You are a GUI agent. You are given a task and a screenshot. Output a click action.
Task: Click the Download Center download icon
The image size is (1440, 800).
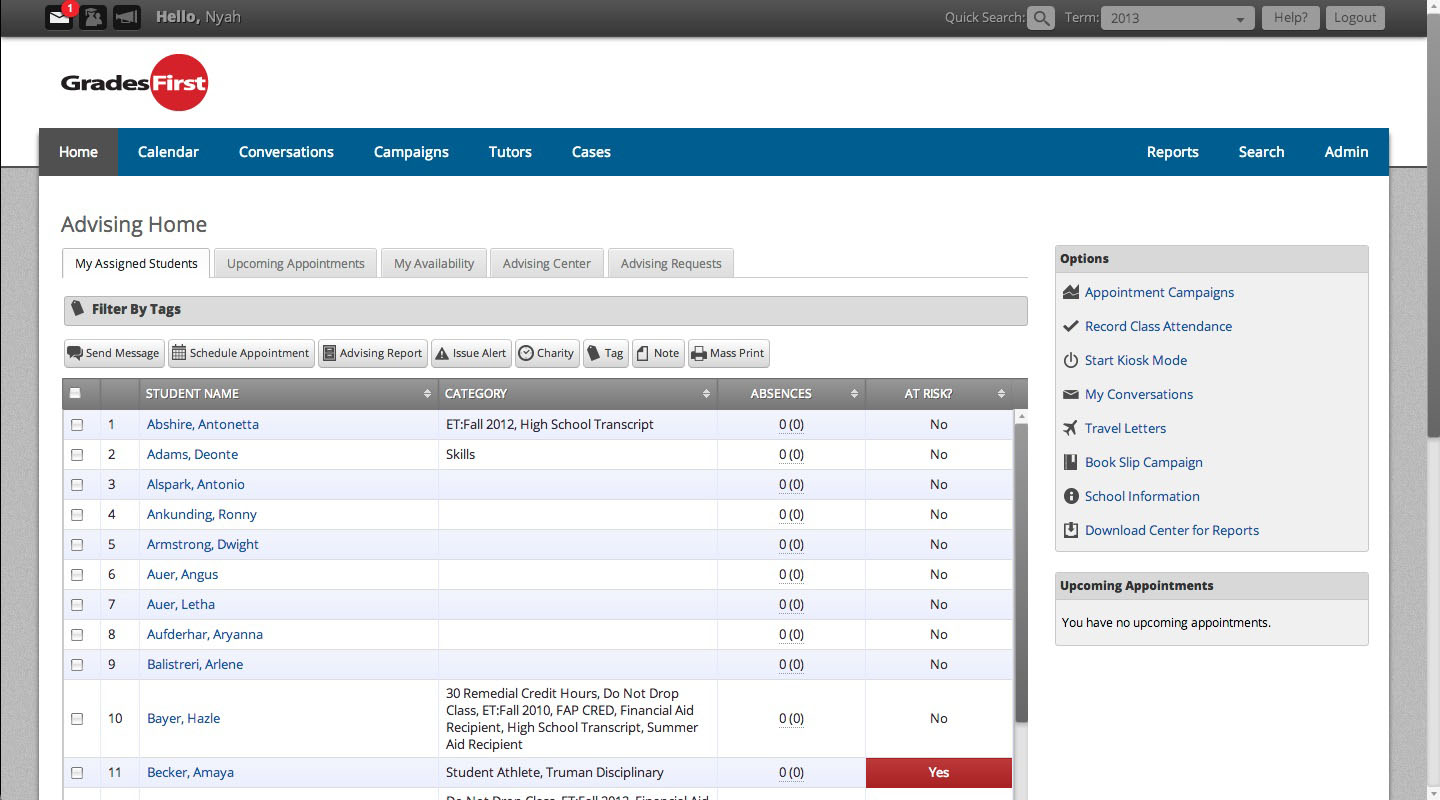(1070, 530)
